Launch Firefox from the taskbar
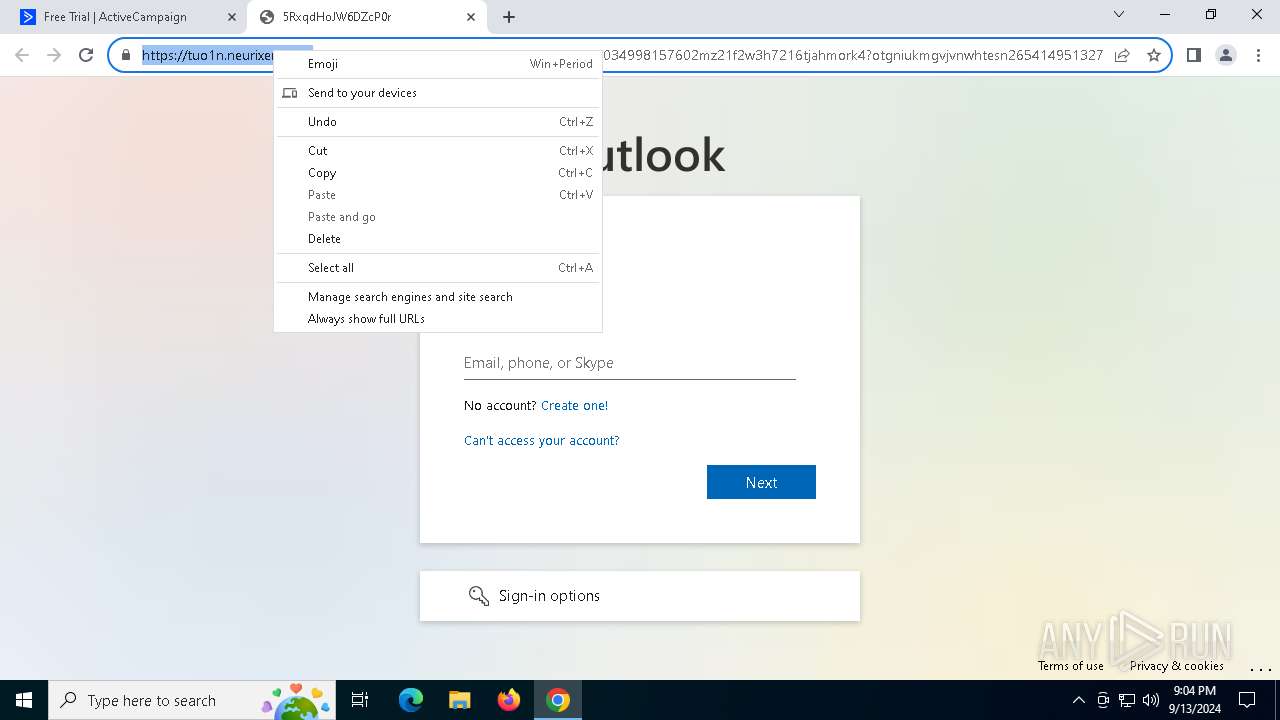Image resolution: width=1280 pixels, height=720 pixels. pos(509,700)
